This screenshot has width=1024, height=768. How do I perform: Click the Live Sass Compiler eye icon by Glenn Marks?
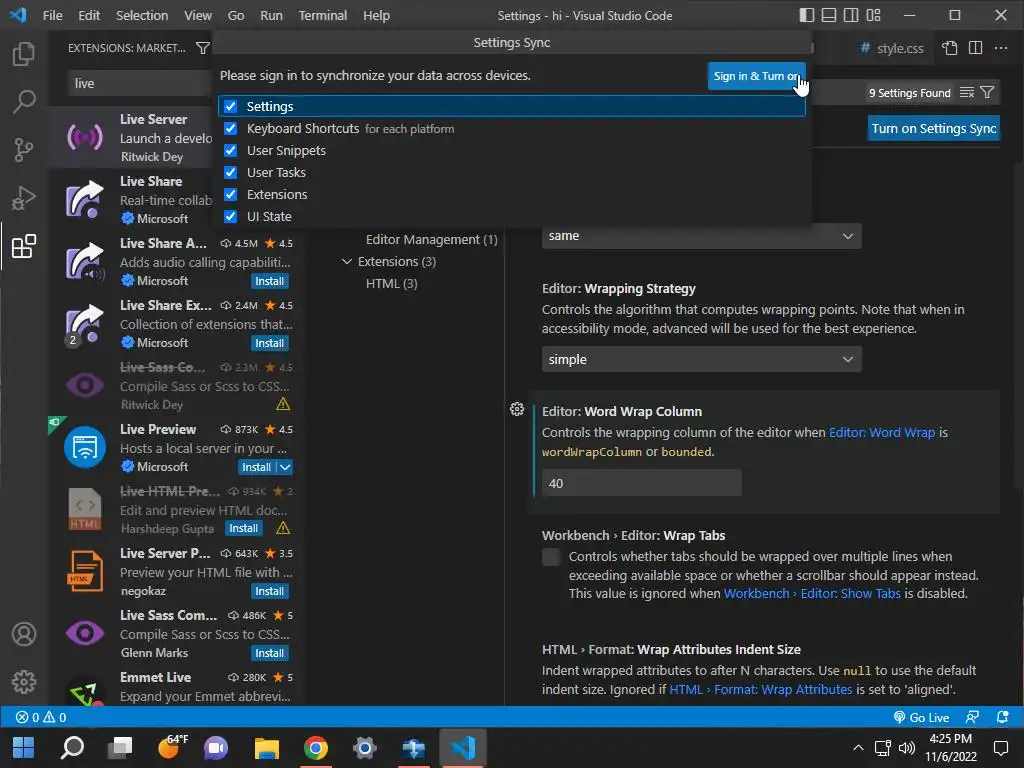(85, 633)
